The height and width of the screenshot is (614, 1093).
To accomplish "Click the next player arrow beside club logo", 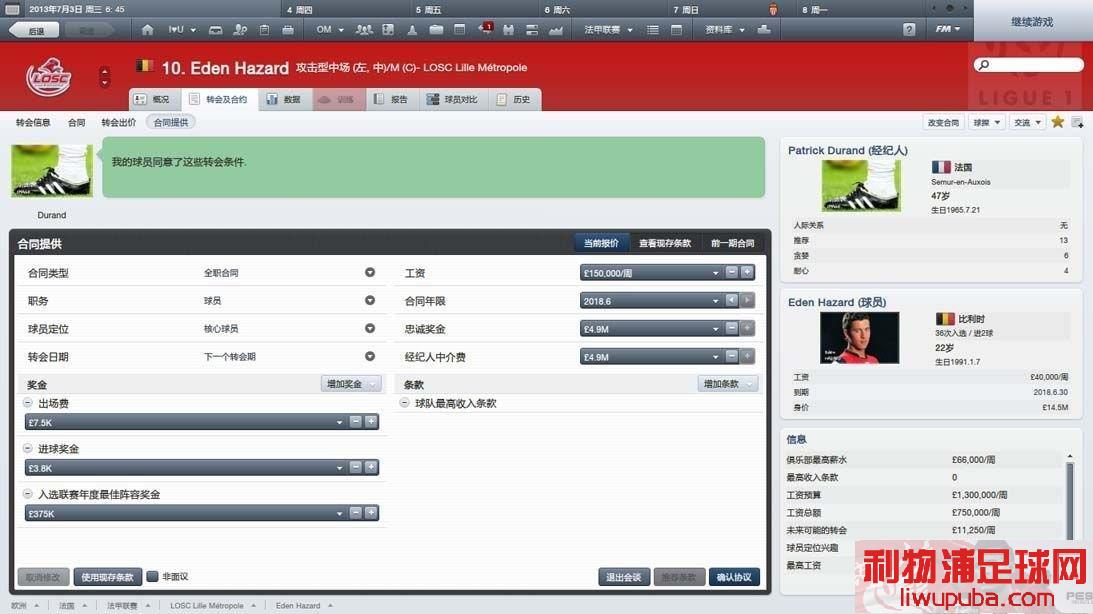I will 105,82.
